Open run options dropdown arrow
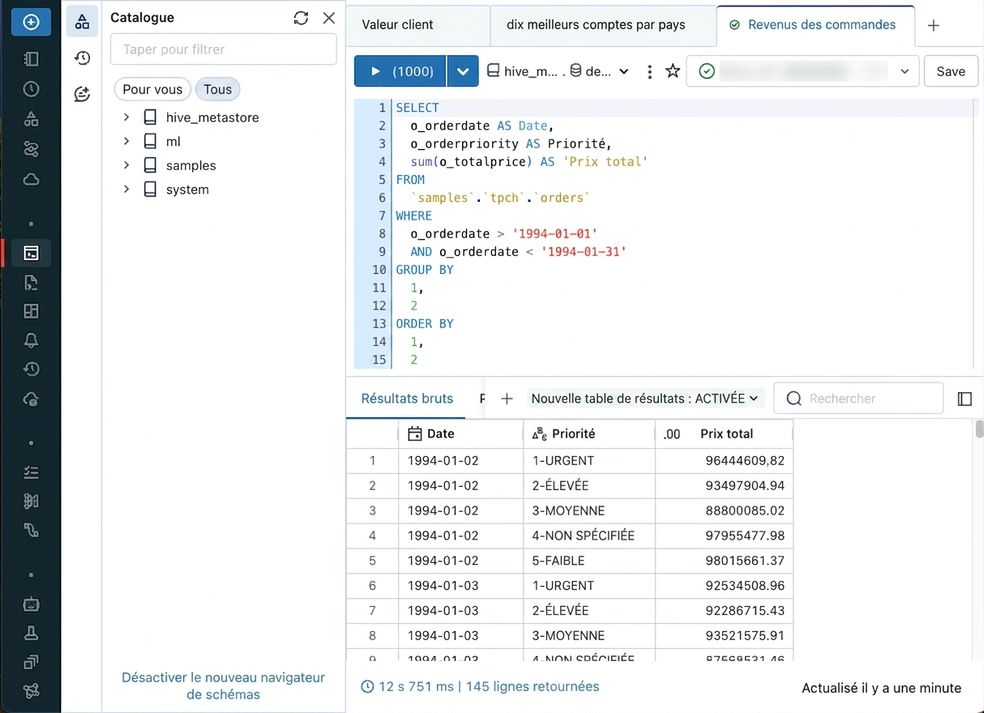This screenshot has width=984, height=713. [463, 71]
